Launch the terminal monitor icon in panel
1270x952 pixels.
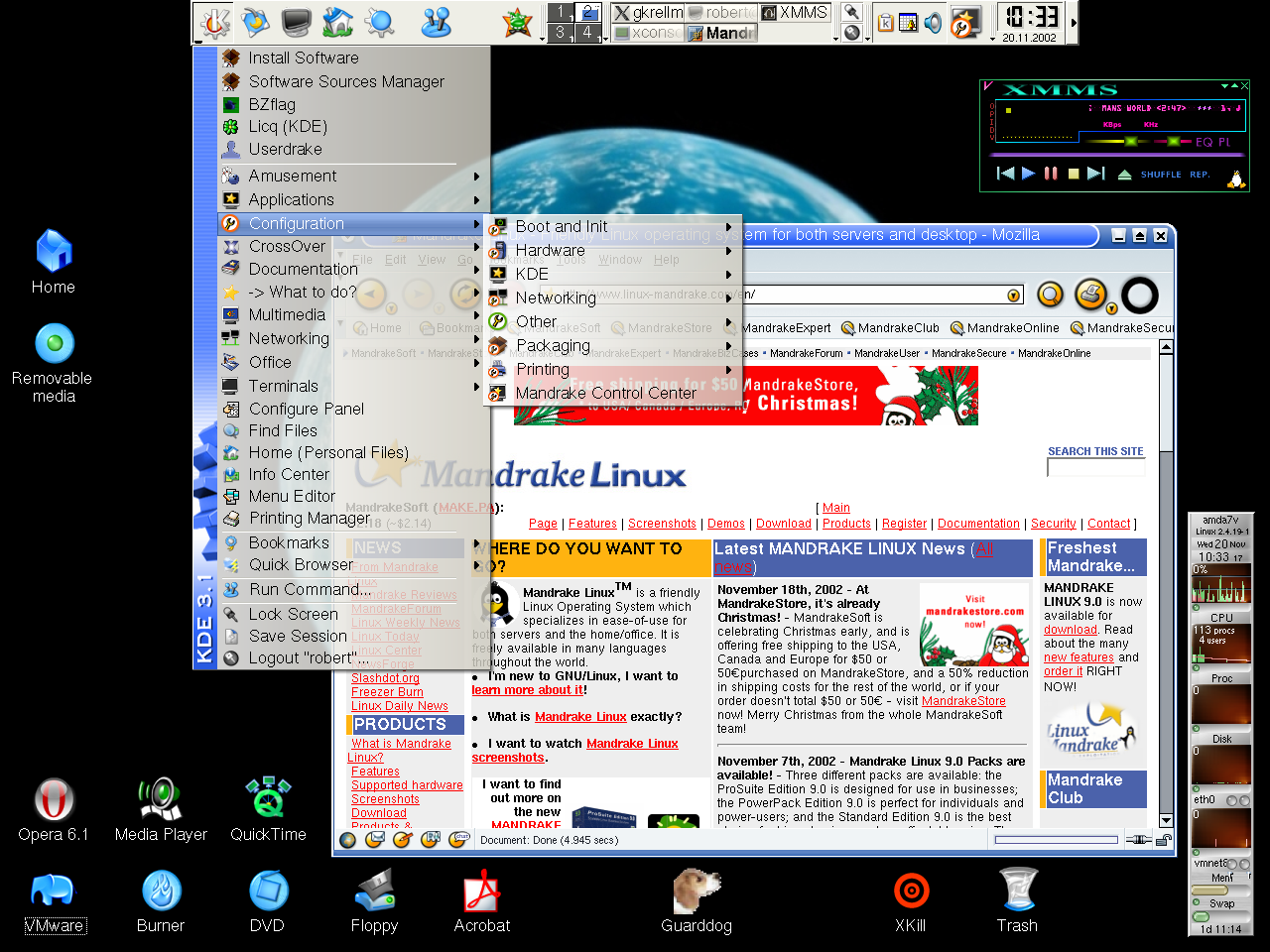point(297,22)
